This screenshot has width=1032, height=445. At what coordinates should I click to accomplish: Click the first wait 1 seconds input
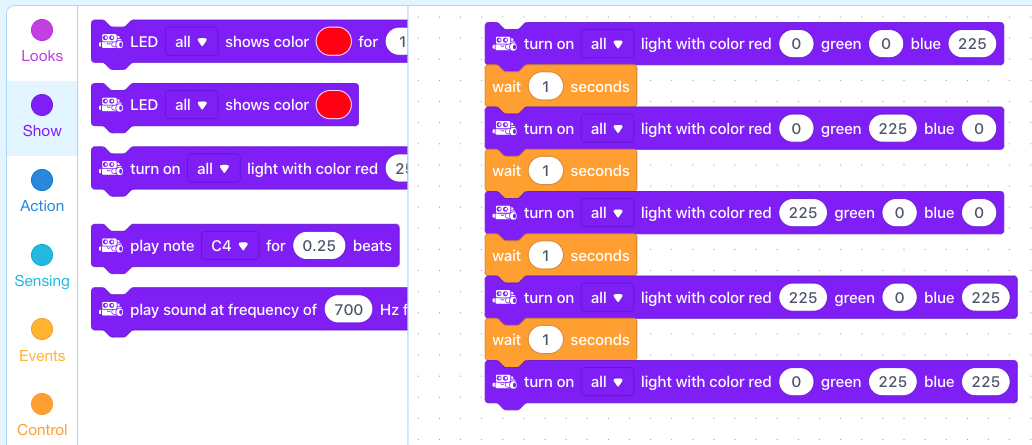[x=546, y=86]
